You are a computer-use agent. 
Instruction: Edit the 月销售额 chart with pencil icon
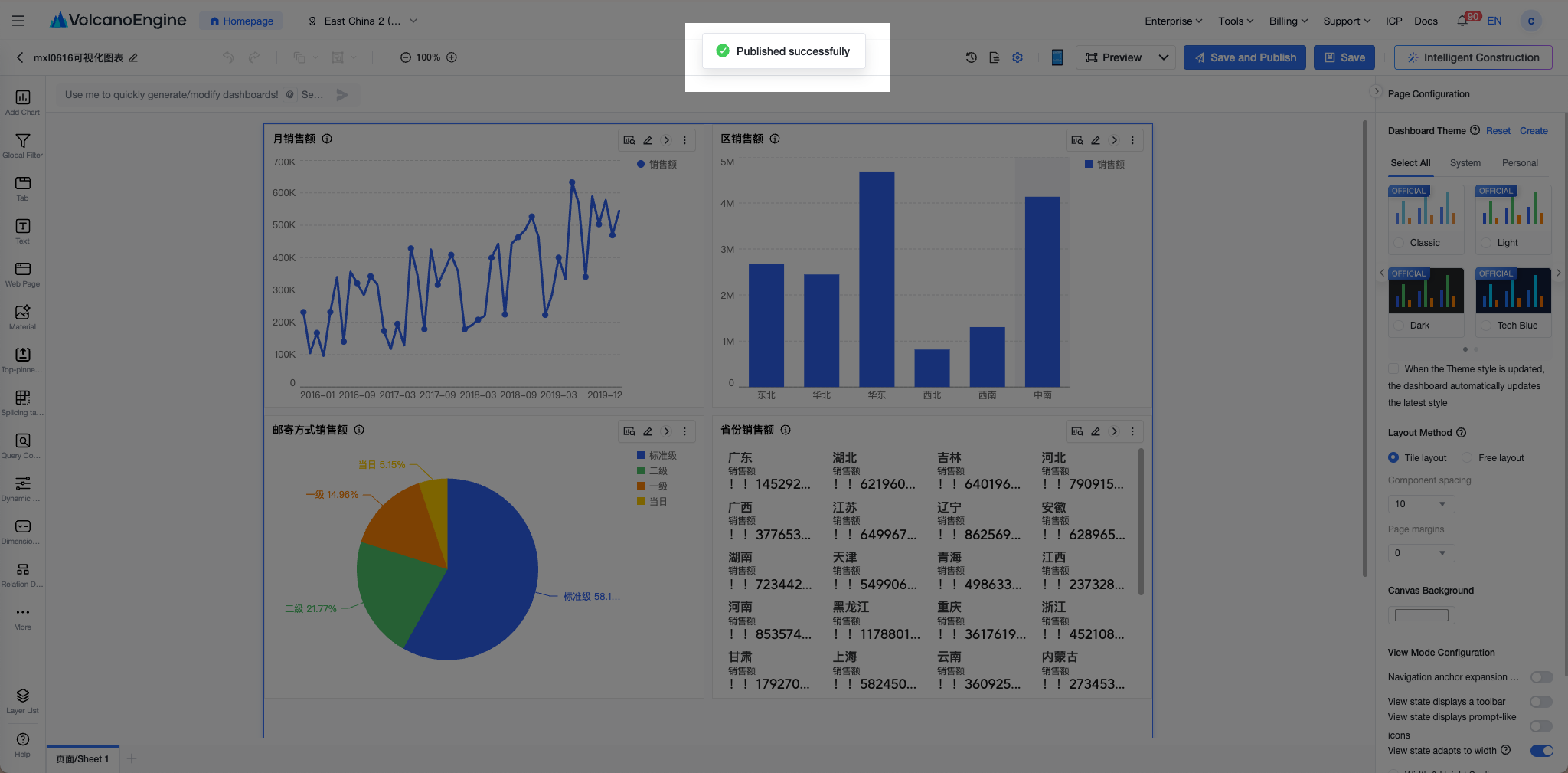click(x=648, y=140)
